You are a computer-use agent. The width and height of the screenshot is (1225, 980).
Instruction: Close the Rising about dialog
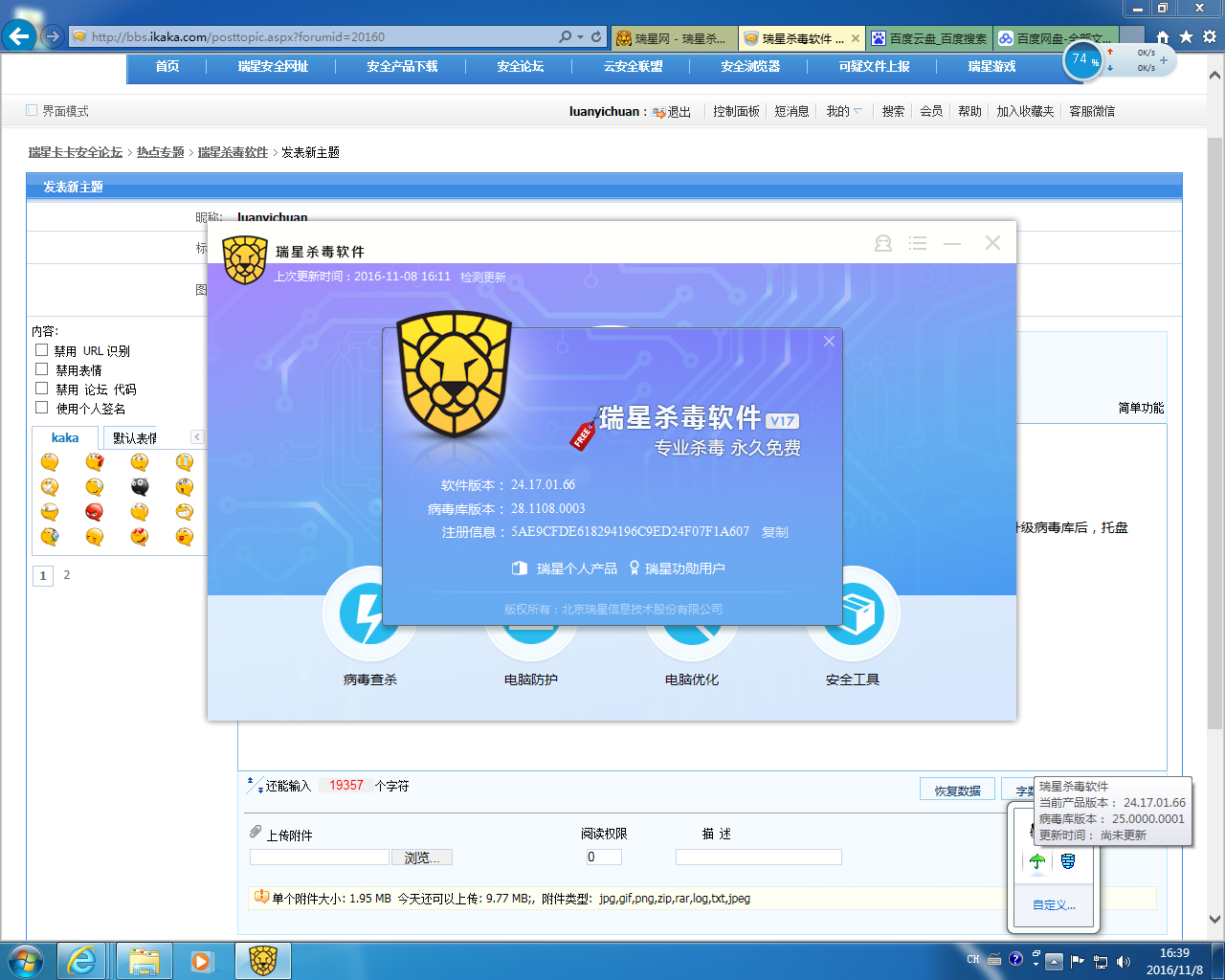[829, 342]
